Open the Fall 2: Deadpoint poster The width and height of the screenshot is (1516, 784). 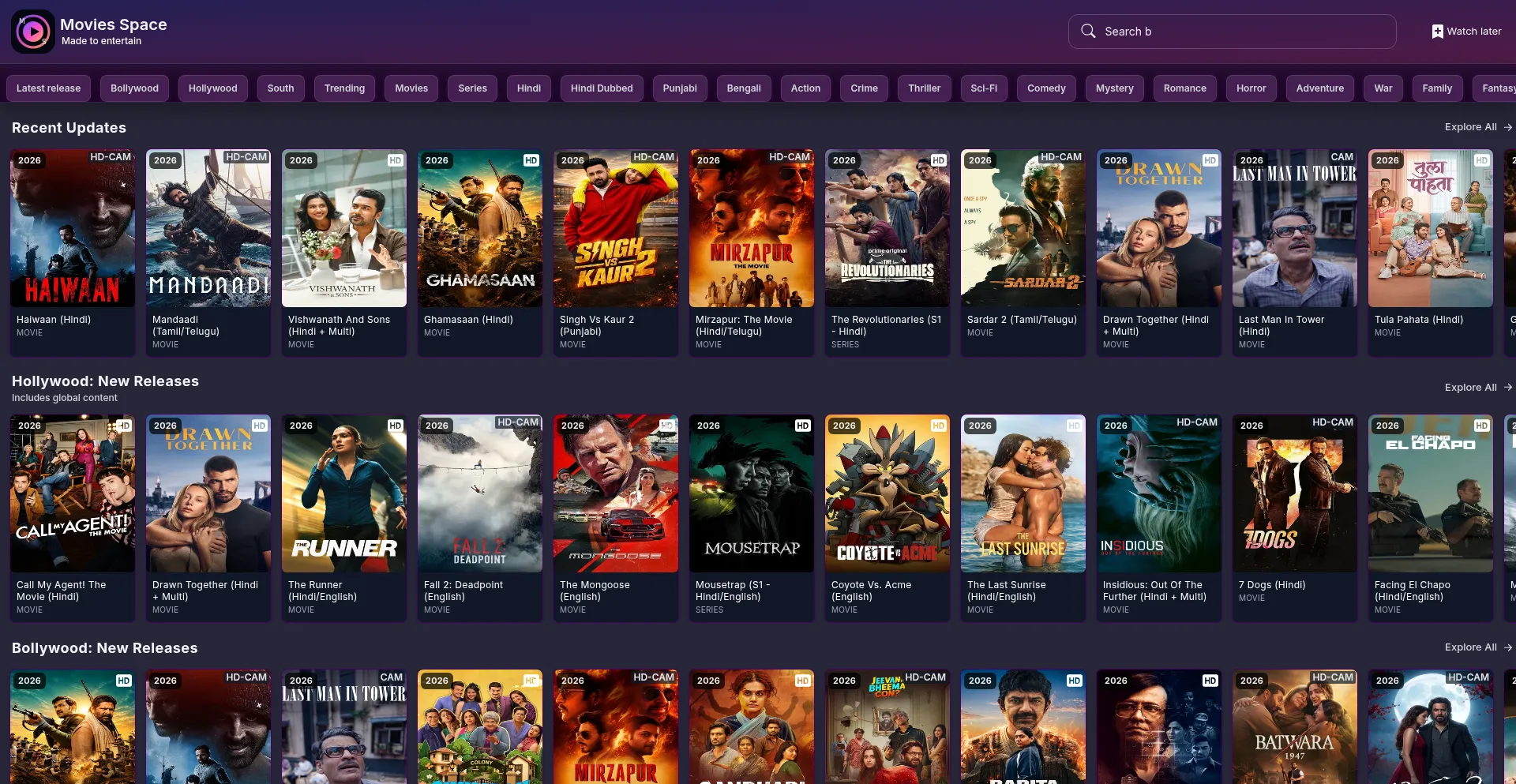pos(480,493)
